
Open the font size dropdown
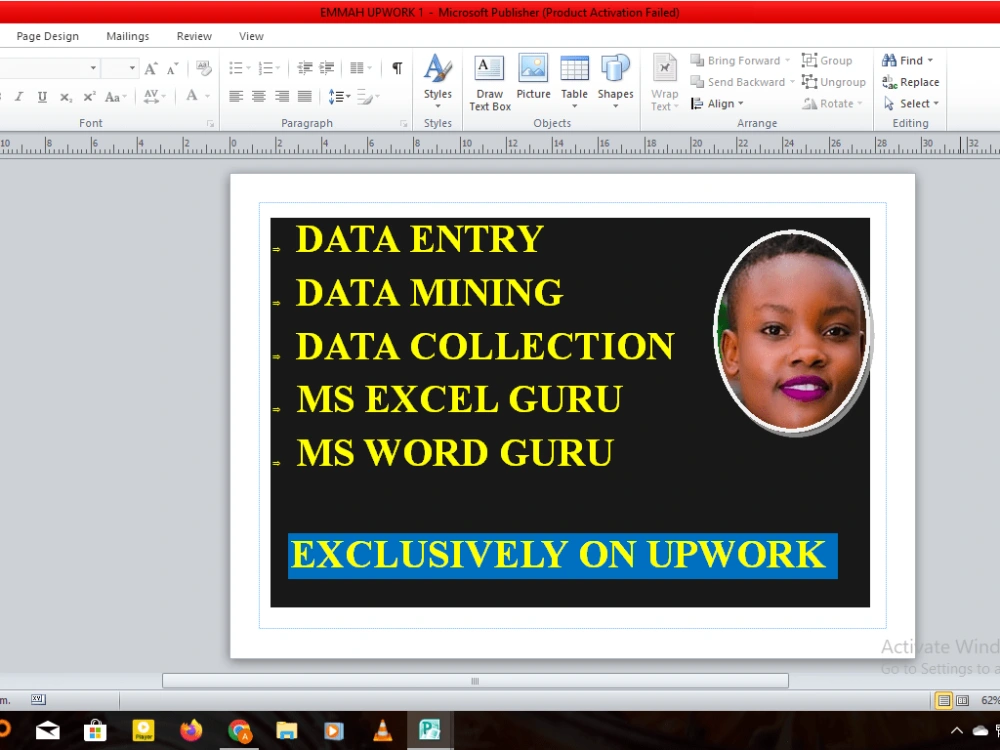[132, 68]
